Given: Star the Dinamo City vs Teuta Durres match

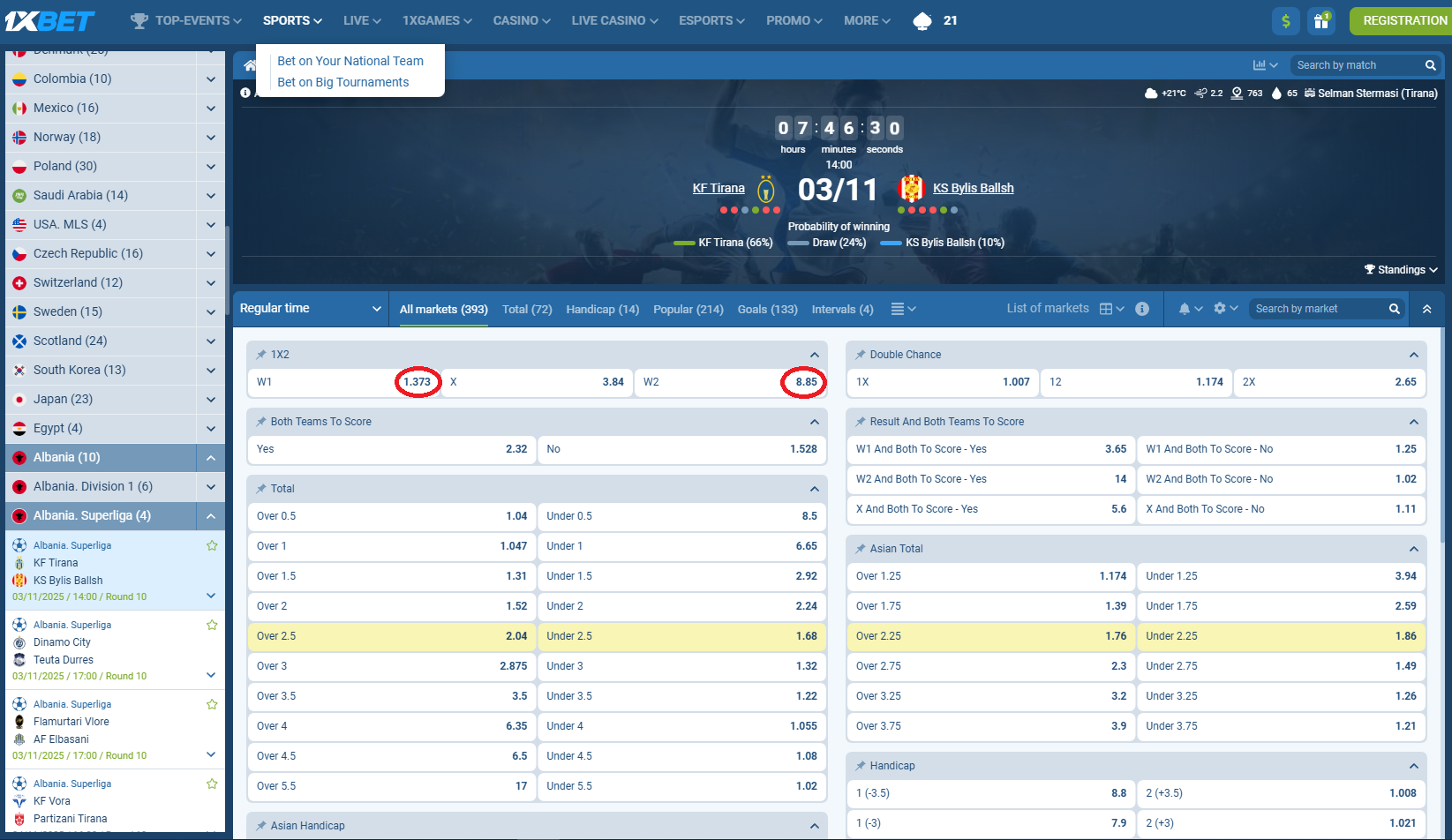Looking at the screenshot, I should pyautogui.click(x=212, y=625).
